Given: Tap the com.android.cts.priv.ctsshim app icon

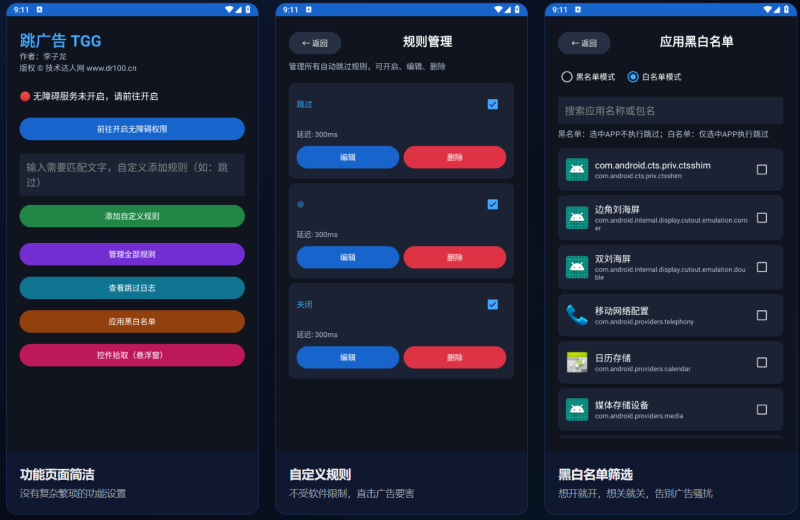Looking at the screenshot, I should pyautogui.click(x=577, y=169).
